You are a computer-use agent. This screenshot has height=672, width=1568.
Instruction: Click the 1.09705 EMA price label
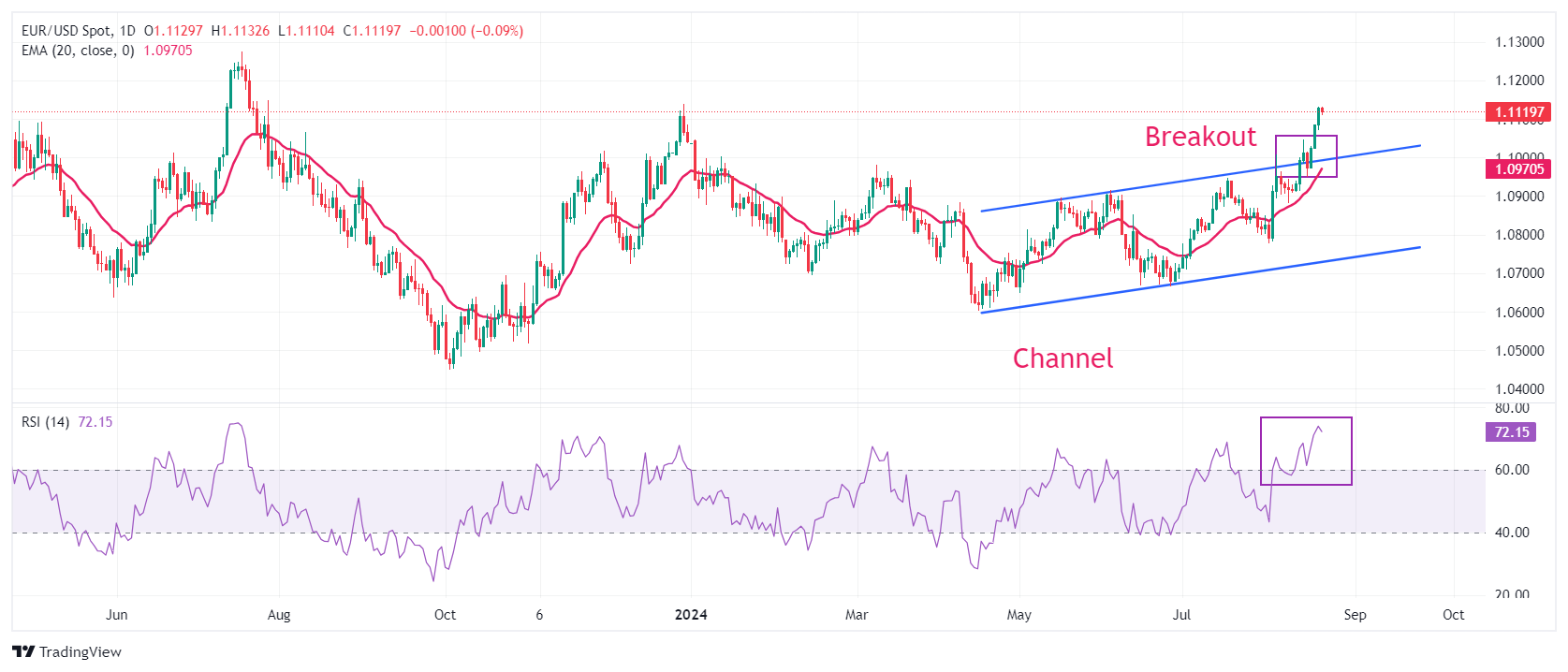(1518, 169)
